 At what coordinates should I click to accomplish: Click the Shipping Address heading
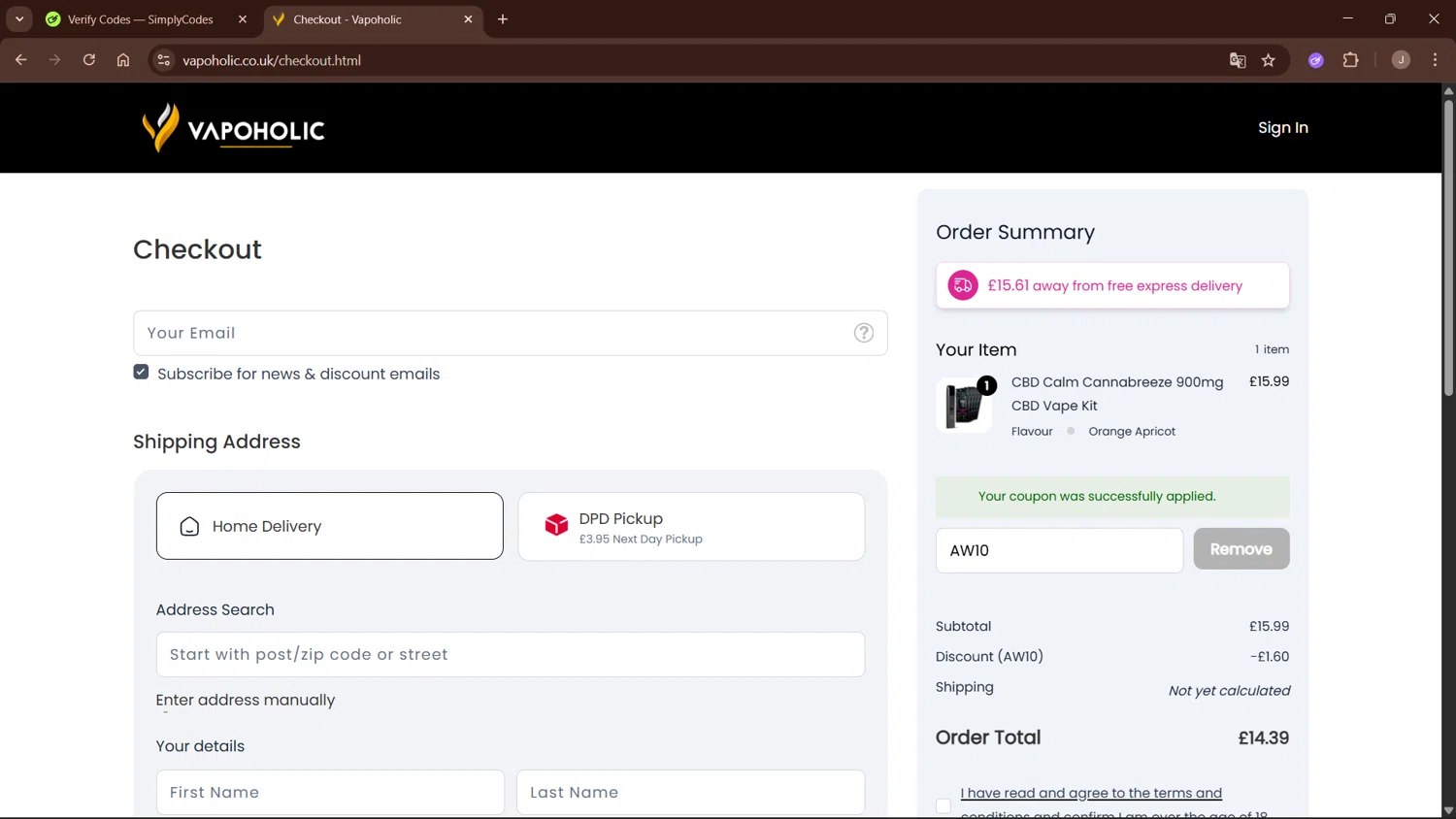tap(216, 442)
